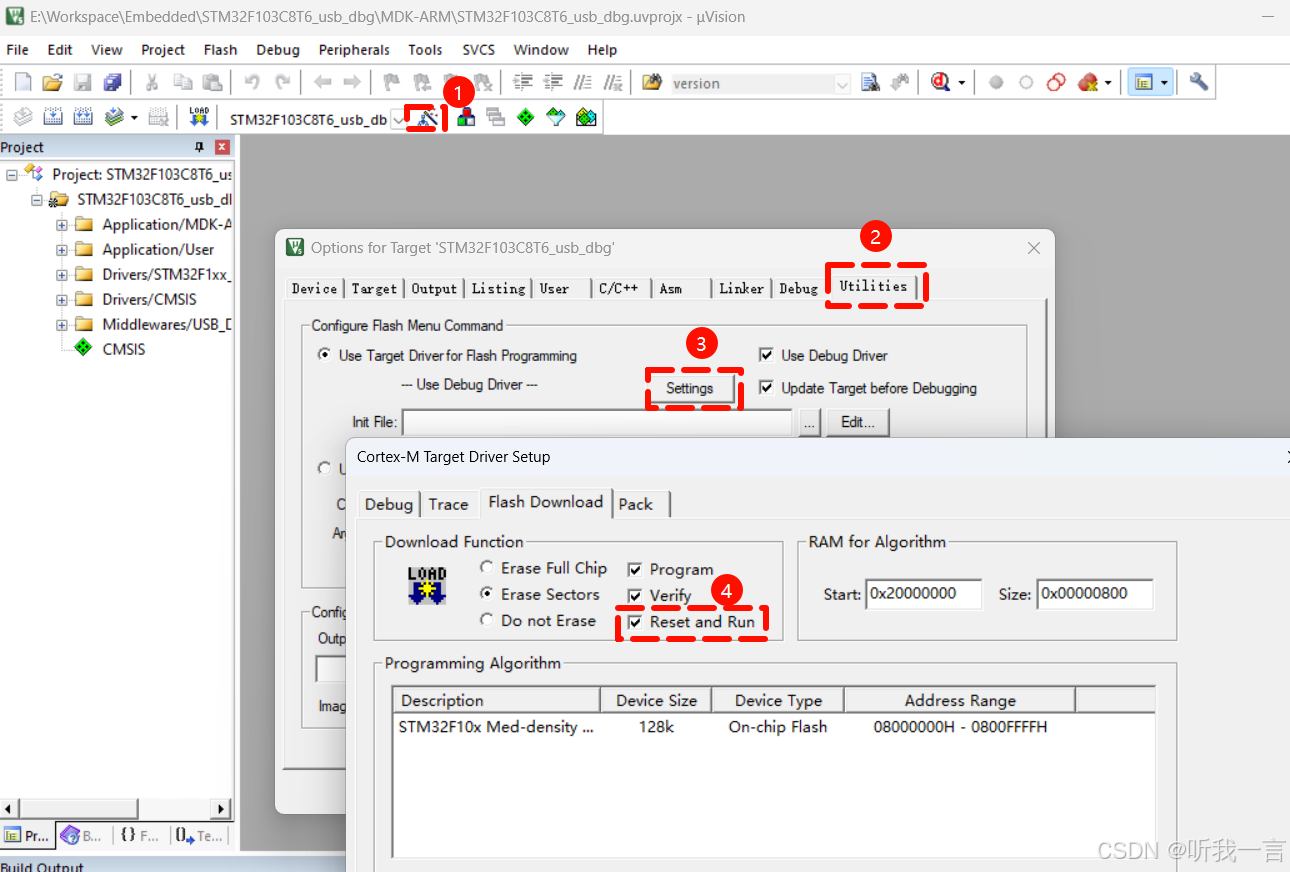This screenshot has width=1290, height=872.
Task: Uncheck the Verify checkbox
Action: click(x=634, y=595)
